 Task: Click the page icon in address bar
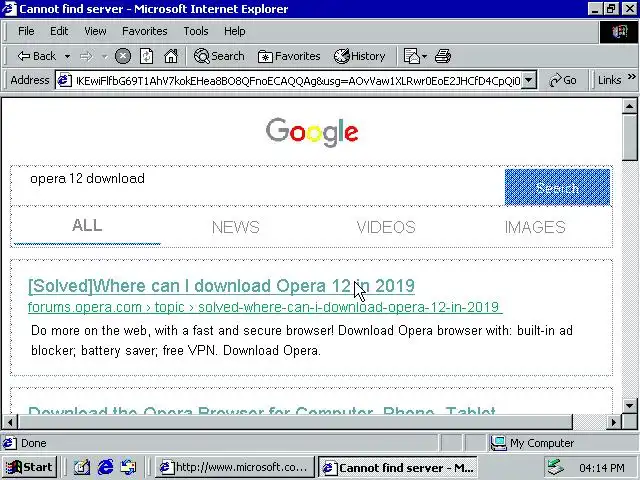tap(64, 80)
